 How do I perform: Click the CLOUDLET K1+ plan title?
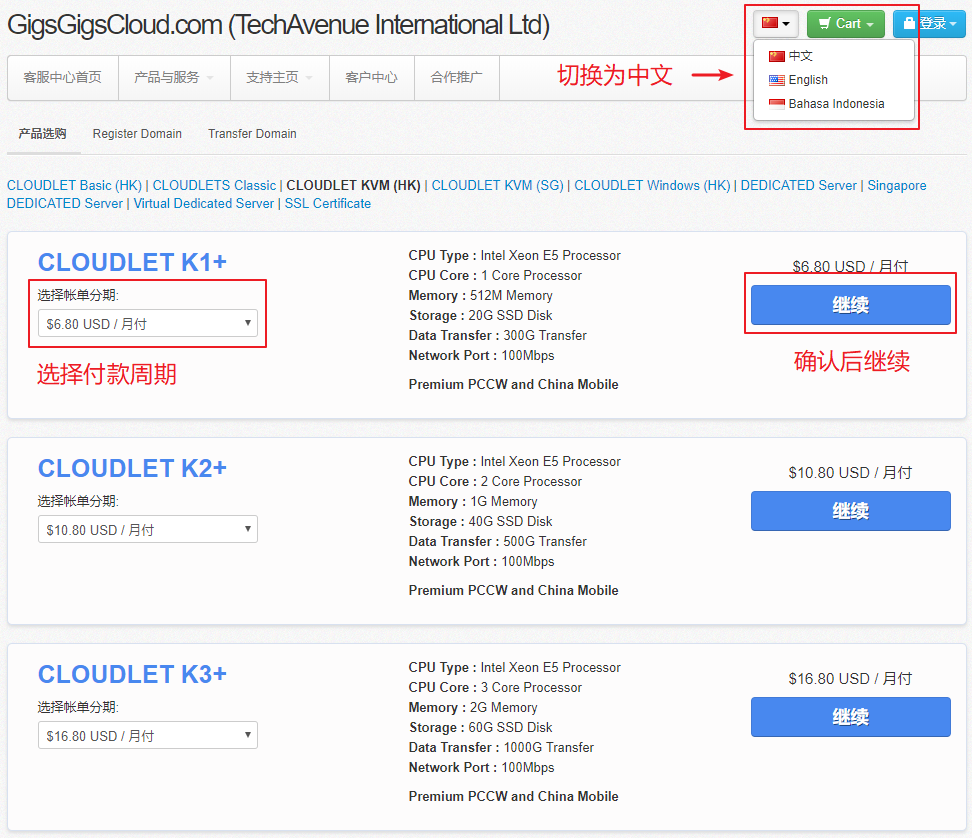click(132, 263)
